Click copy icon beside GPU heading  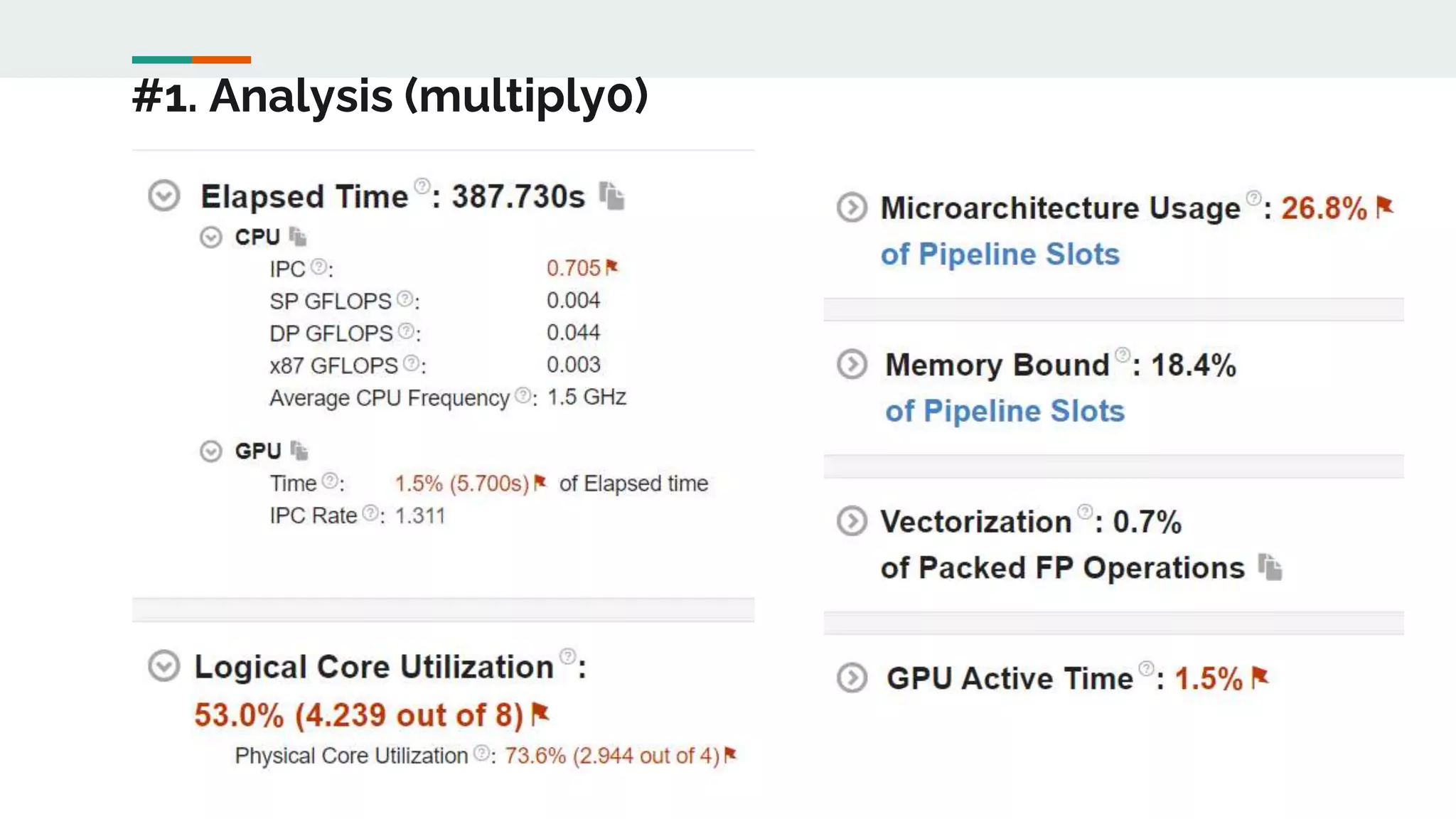pos(299,451)
